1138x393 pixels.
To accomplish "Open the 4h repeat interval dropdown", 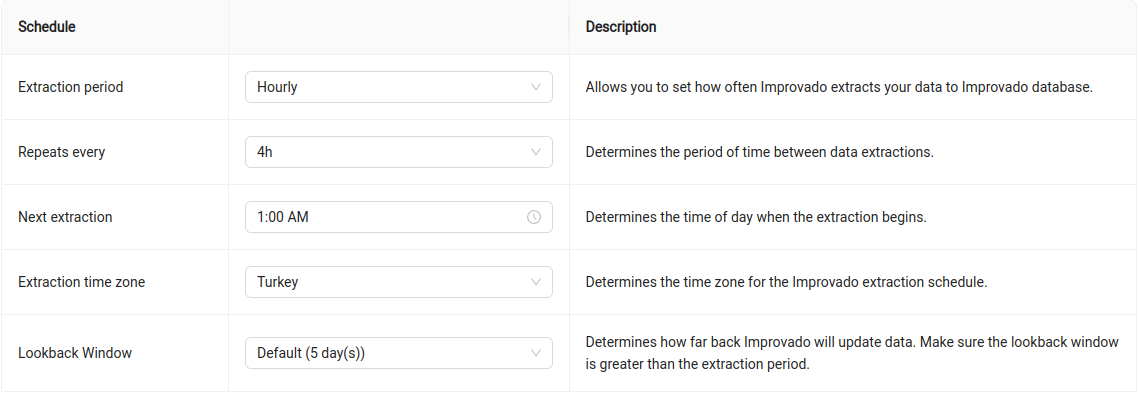I will click(398, 153).
